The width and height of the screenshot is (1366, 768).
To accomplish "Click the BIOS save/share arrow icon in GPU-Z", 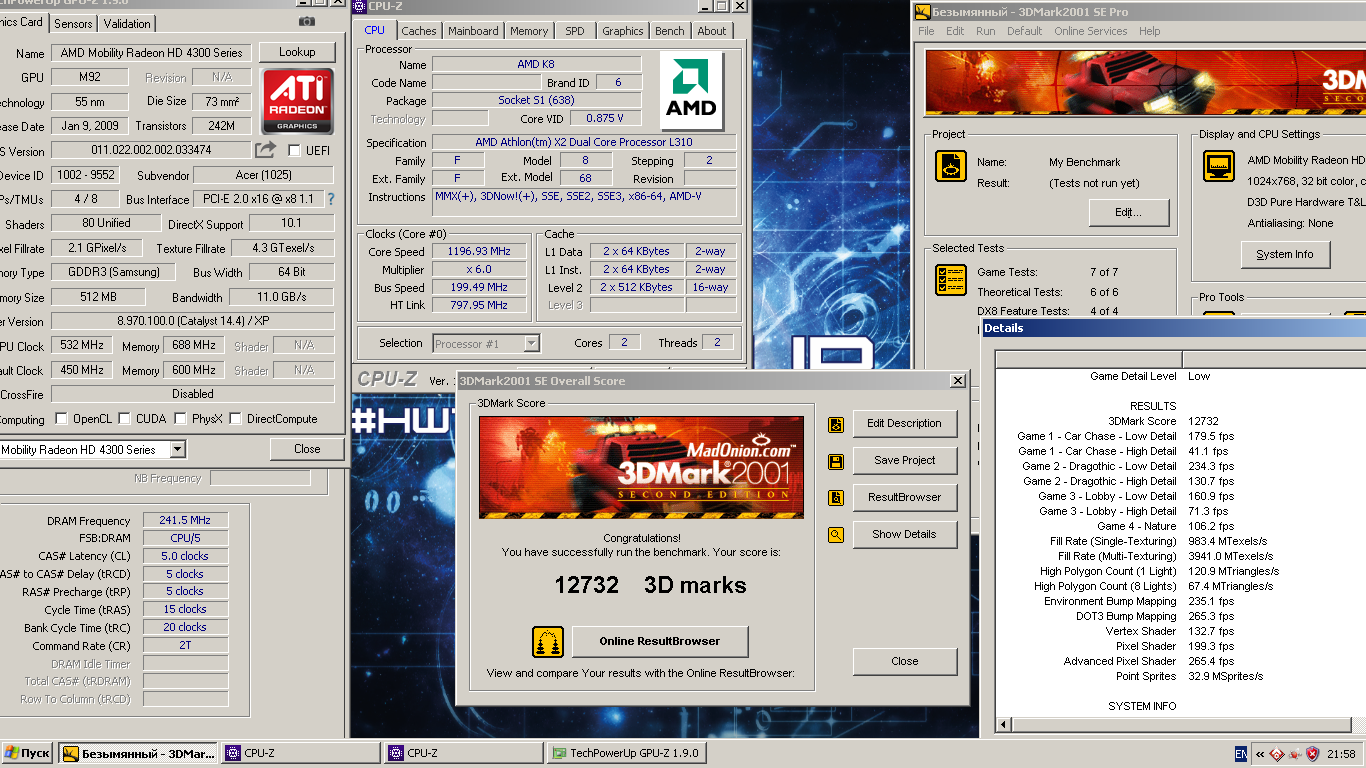I will [265, 150].
